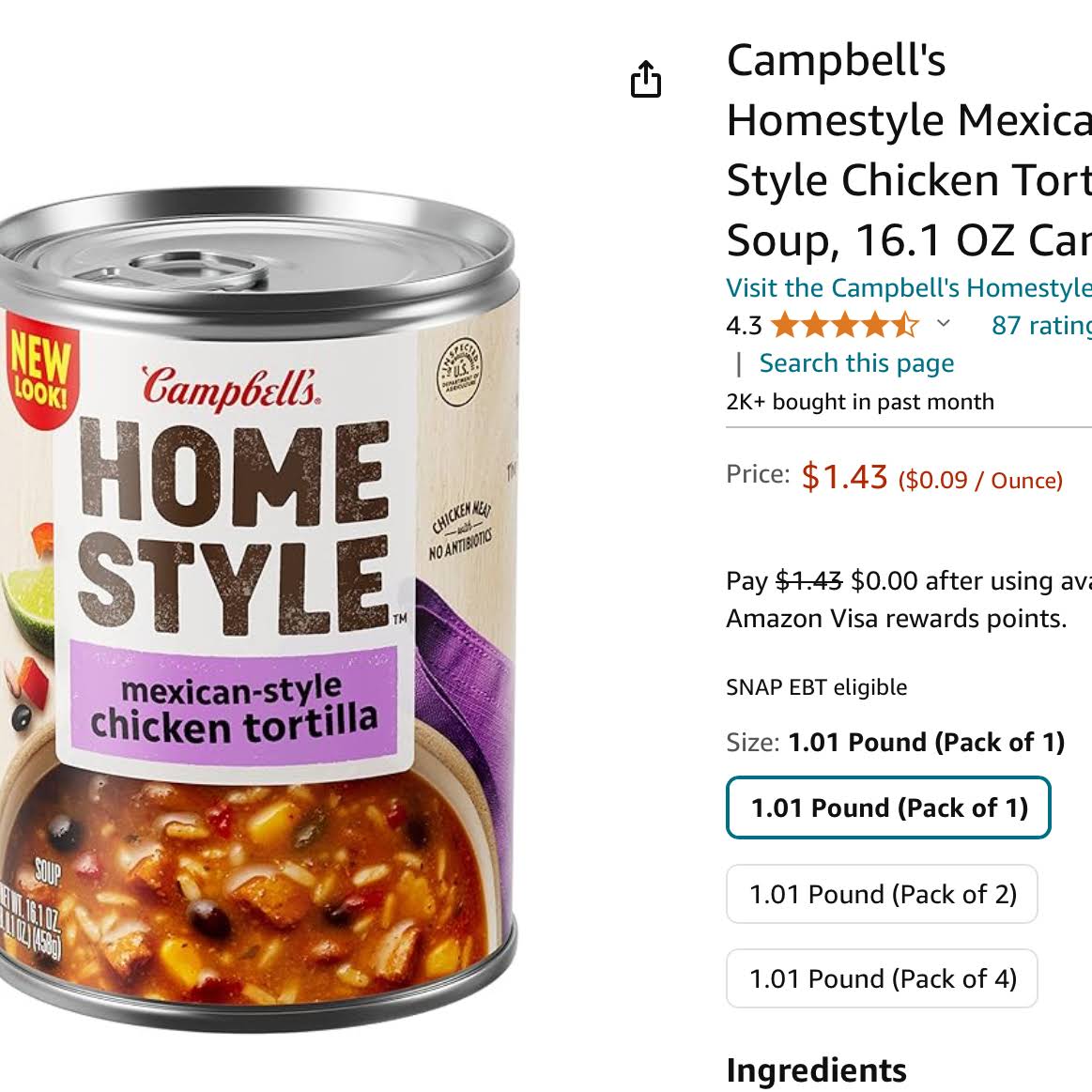This screenshot has width=1092, height=1092.
Task: Choose the 1.01 Pound (Pack of 2) size
Action: coord(882,894)
